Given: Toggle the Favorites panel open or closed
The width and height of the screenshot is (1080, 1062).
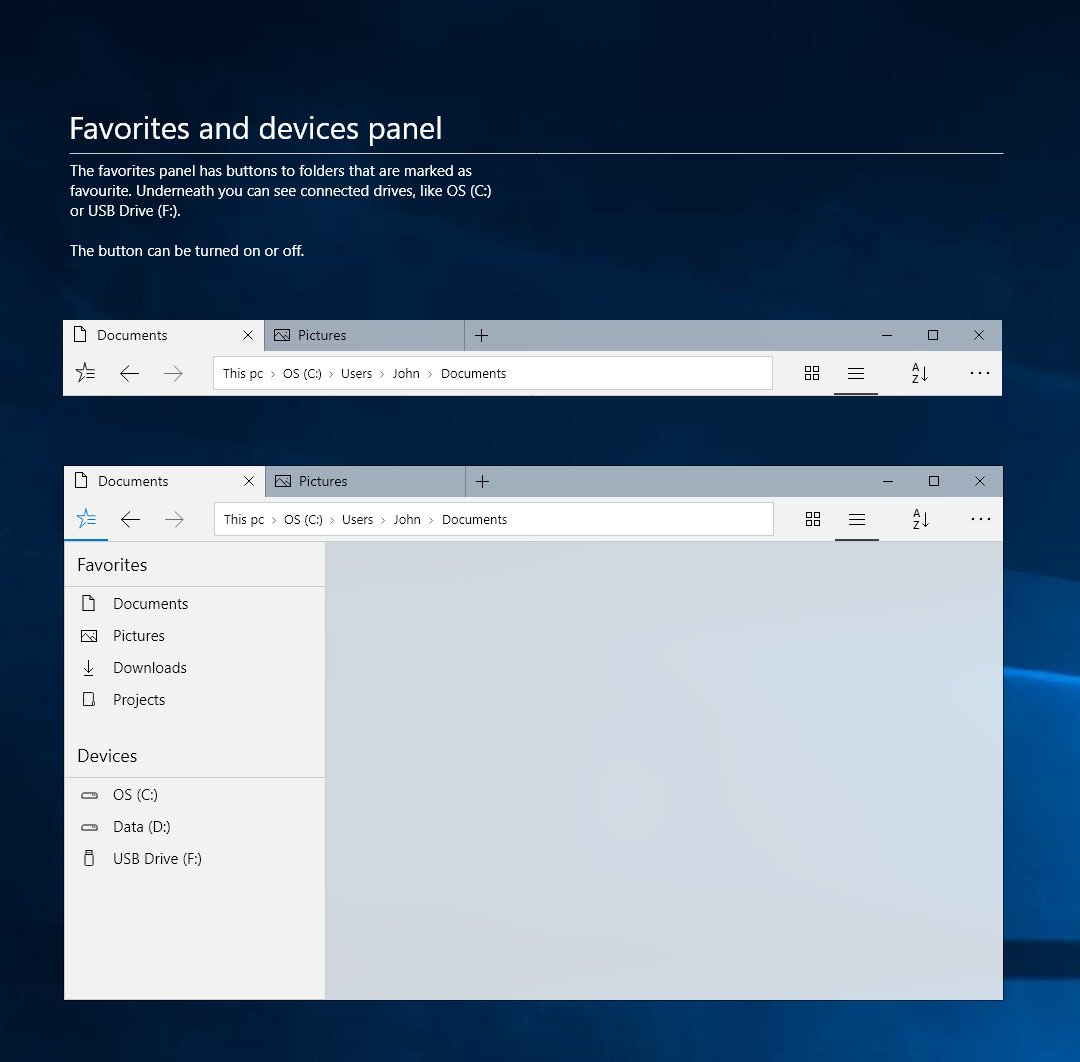Looking at the screenshot, I should click(85, 519).
